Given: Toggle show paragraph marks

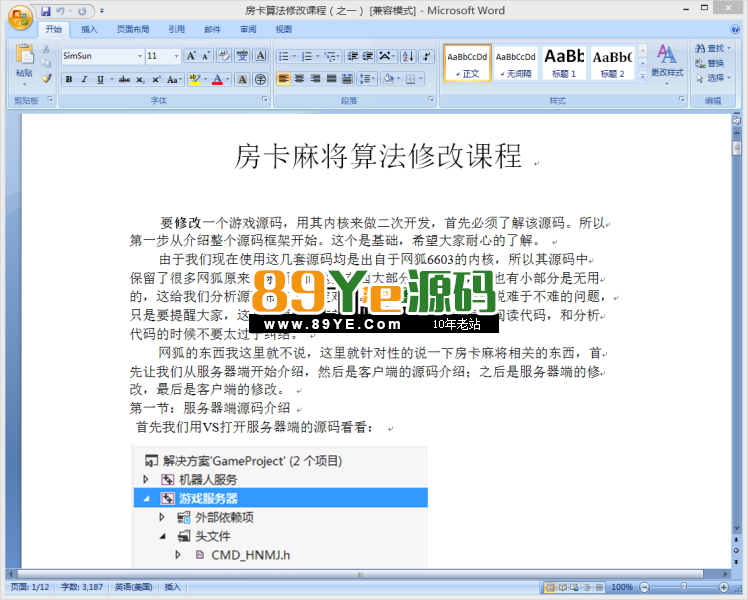Looking at the screenshot, I should (x=426, y=56).
